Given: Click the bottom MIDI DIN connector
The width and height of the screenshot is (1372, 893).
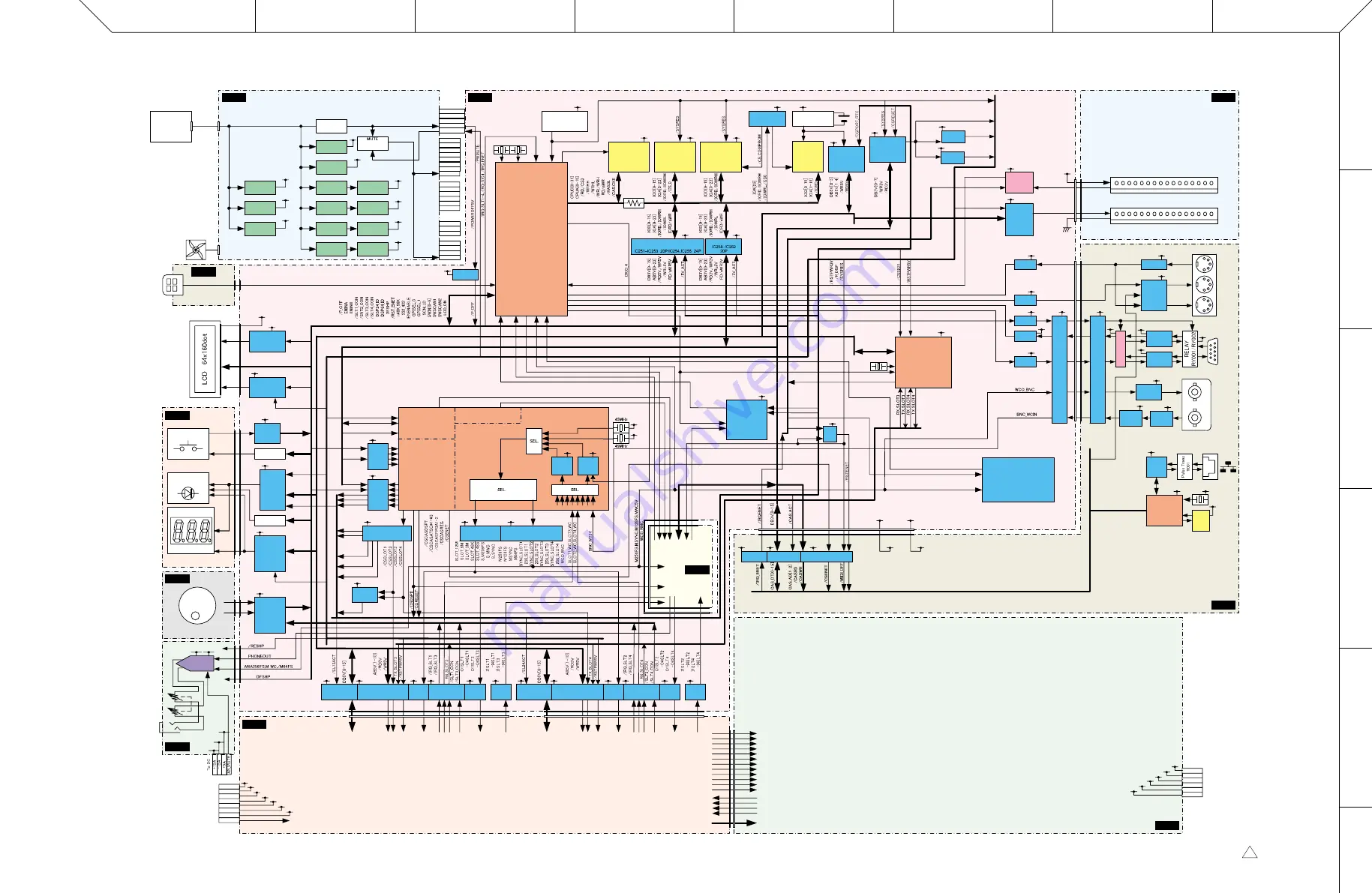Looking at the screenshot, I should pyautogui.click(x=1204, y=306).
